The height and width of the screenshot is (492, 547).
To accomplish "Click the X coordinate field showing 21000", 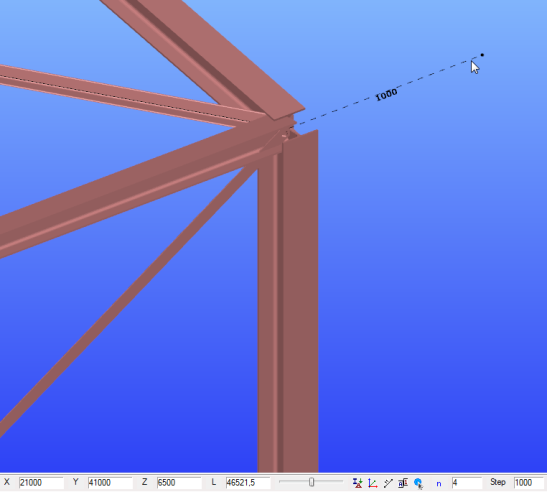I will coord(41,483).
